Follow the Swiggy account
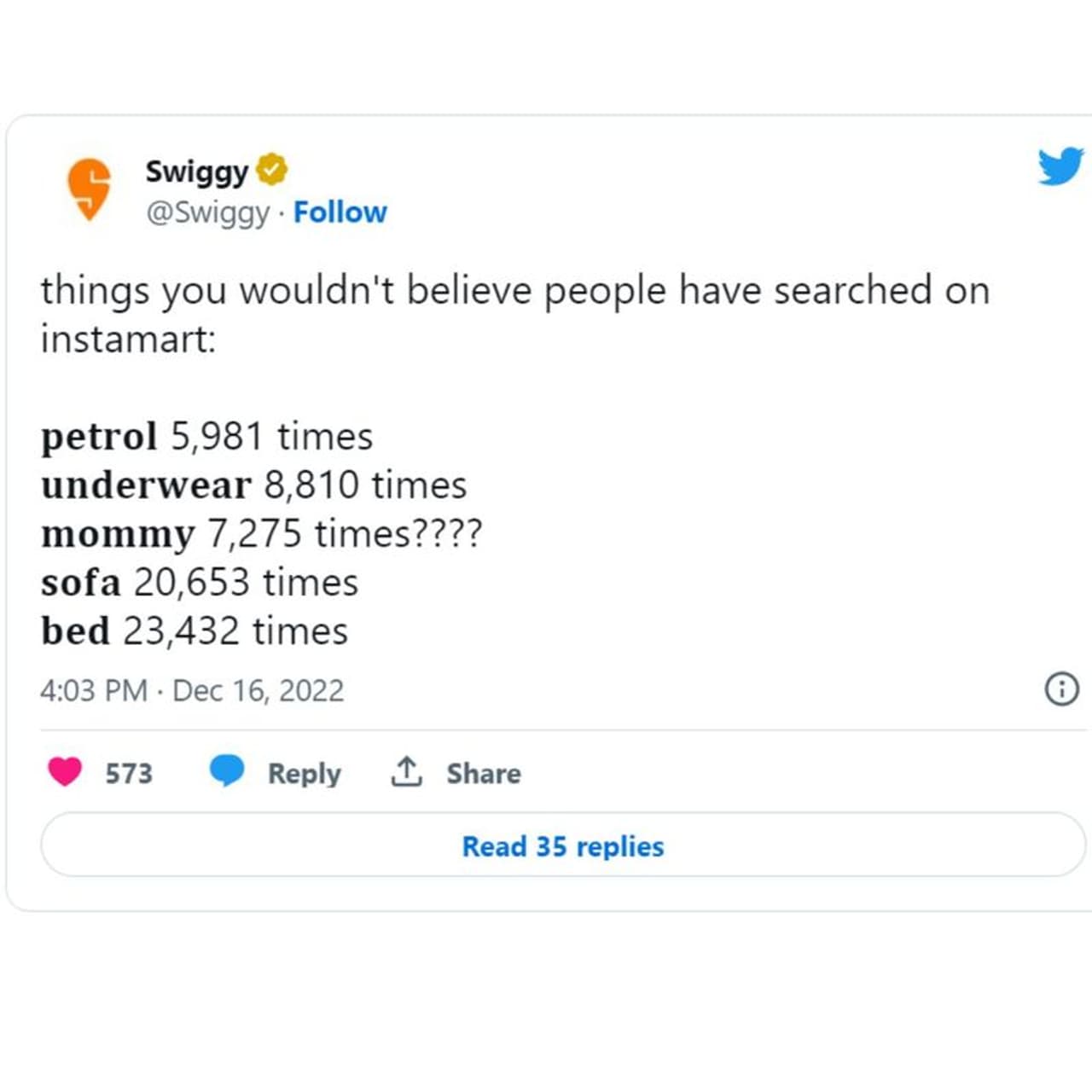The image size is (1092, 1092). (x=340, y=212)
